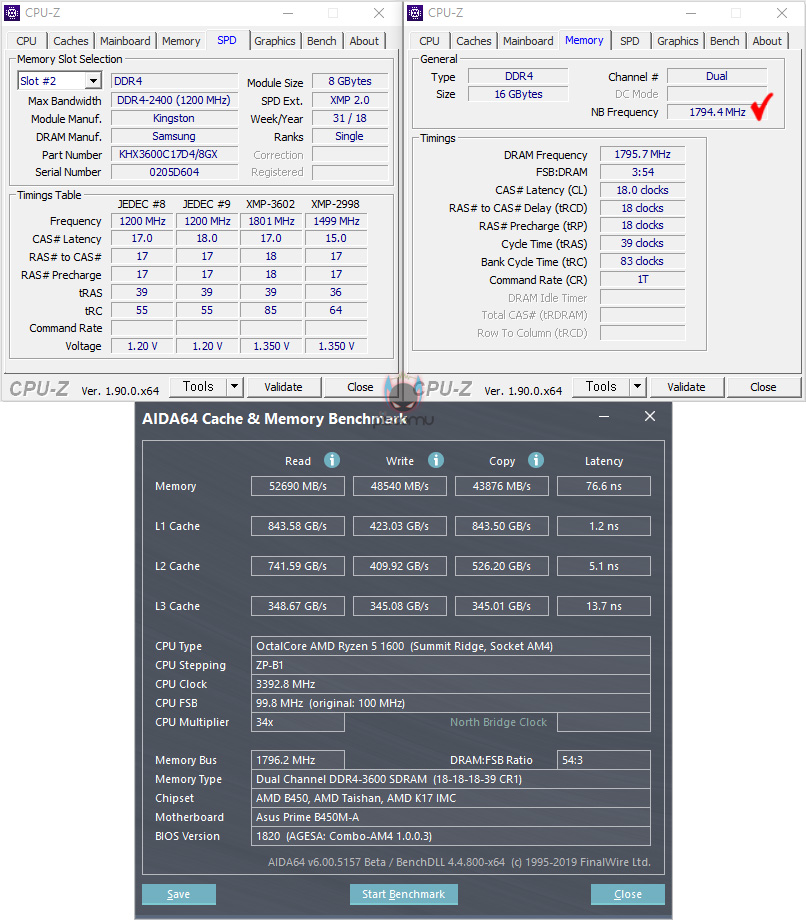This screenshot has height=920, width=806.
Task: Click Memory Bus field 1796.2 MHz
Action: coord(298,760)
